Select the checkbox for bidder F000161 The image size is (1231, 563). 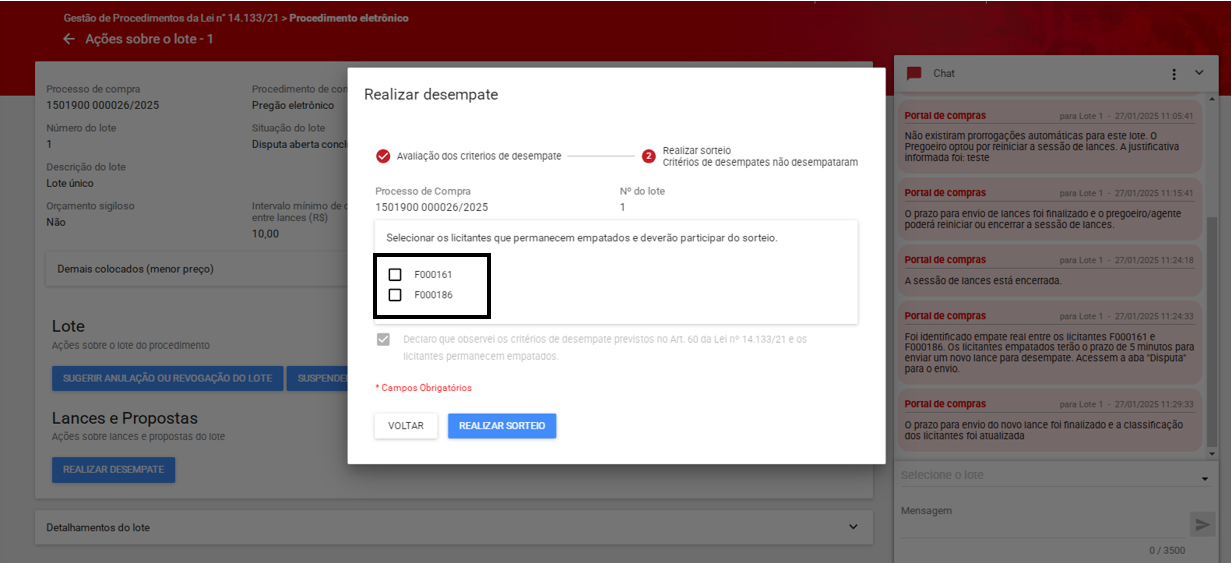coord(395,274)
